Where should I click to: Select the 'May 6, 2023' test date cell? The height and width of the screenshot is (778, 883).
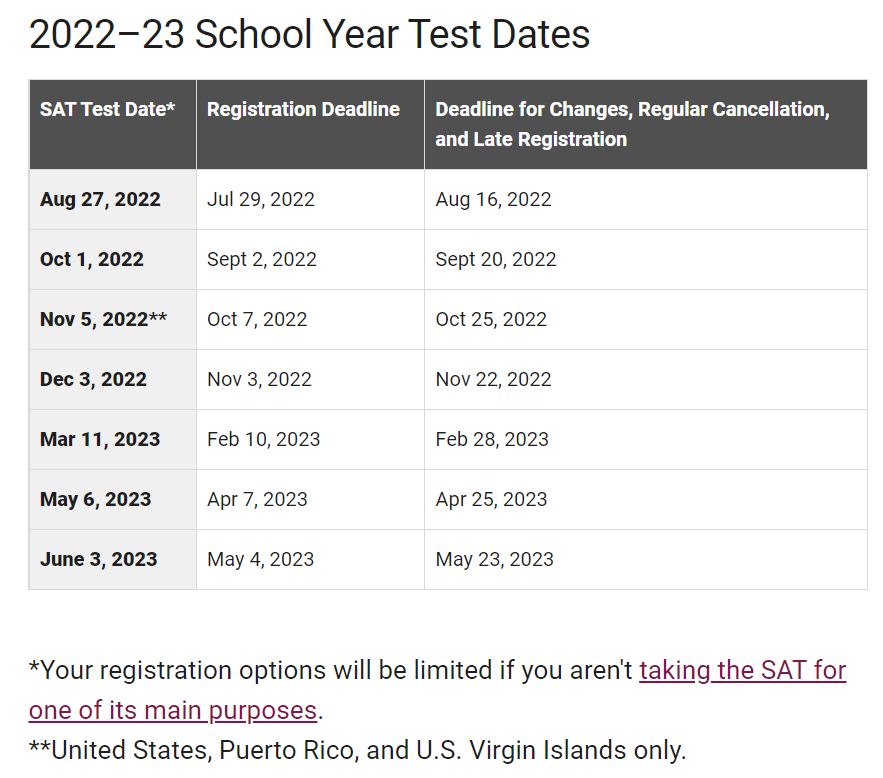[113, 499]
